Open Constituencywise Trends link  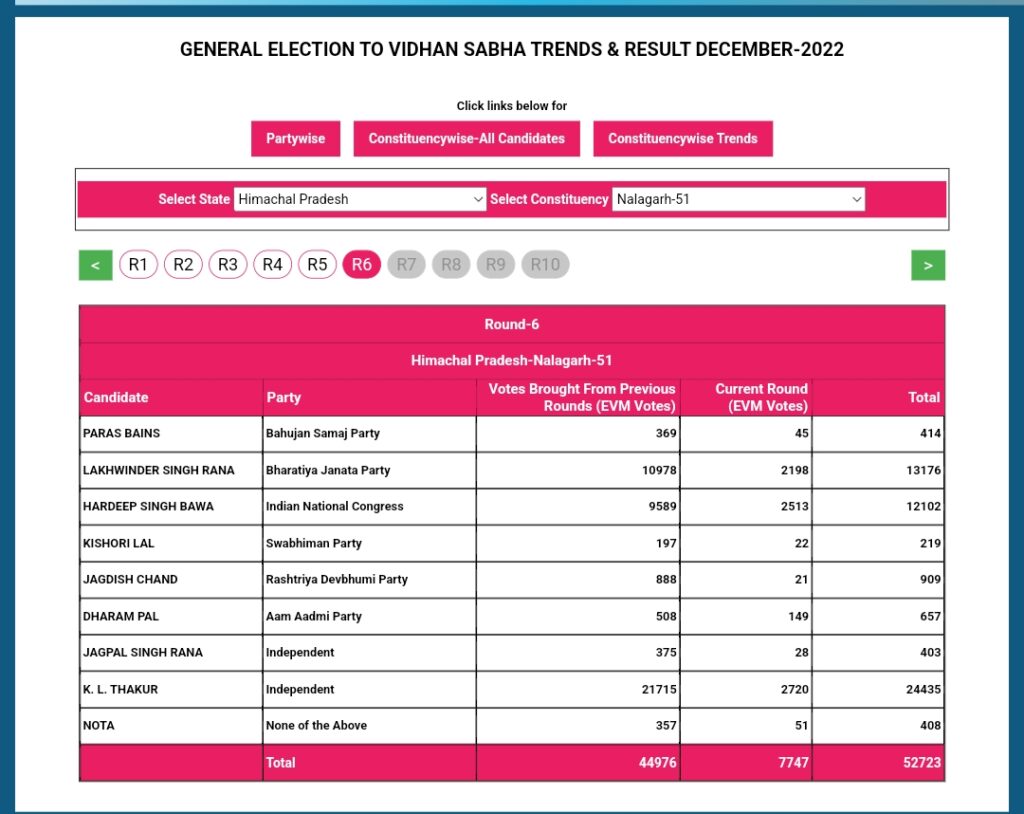(683, 138)
